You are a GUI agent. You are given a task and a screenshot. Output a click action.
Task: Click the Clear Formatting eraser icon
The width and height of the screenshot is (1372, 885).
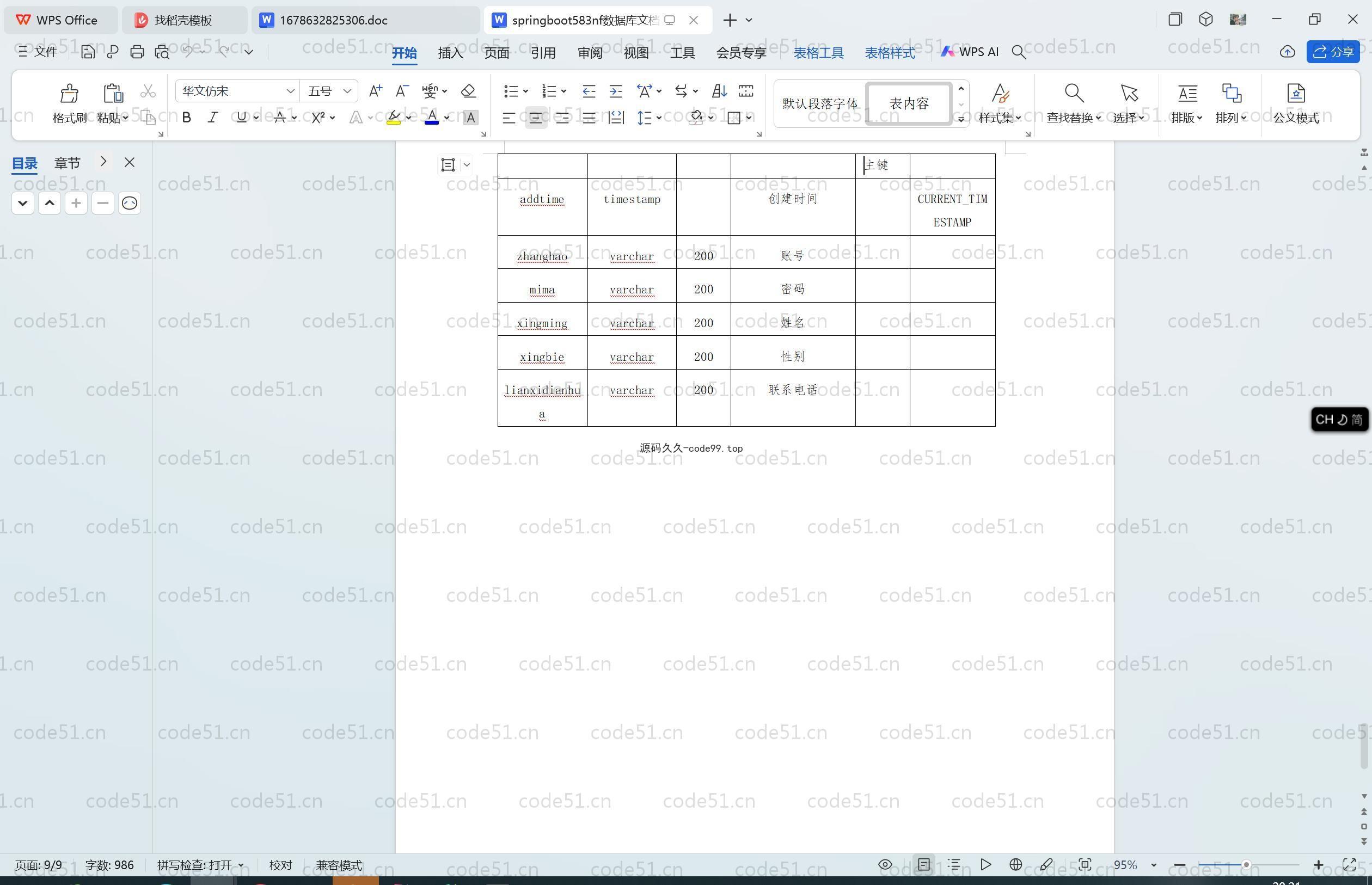[468, 91]
